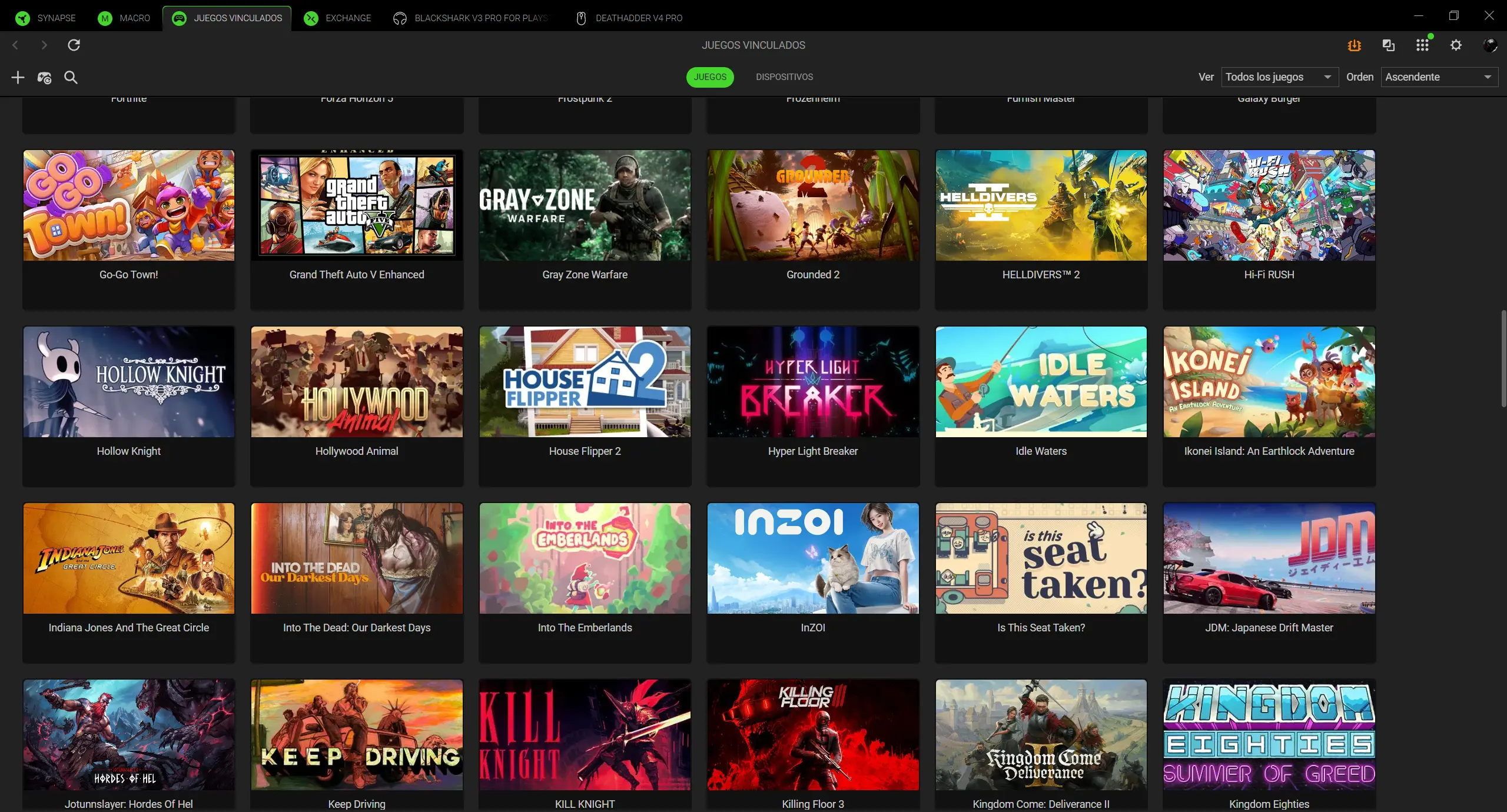Select the Kingdom Come: Deliverance II cover

(x=1041, y=735)
